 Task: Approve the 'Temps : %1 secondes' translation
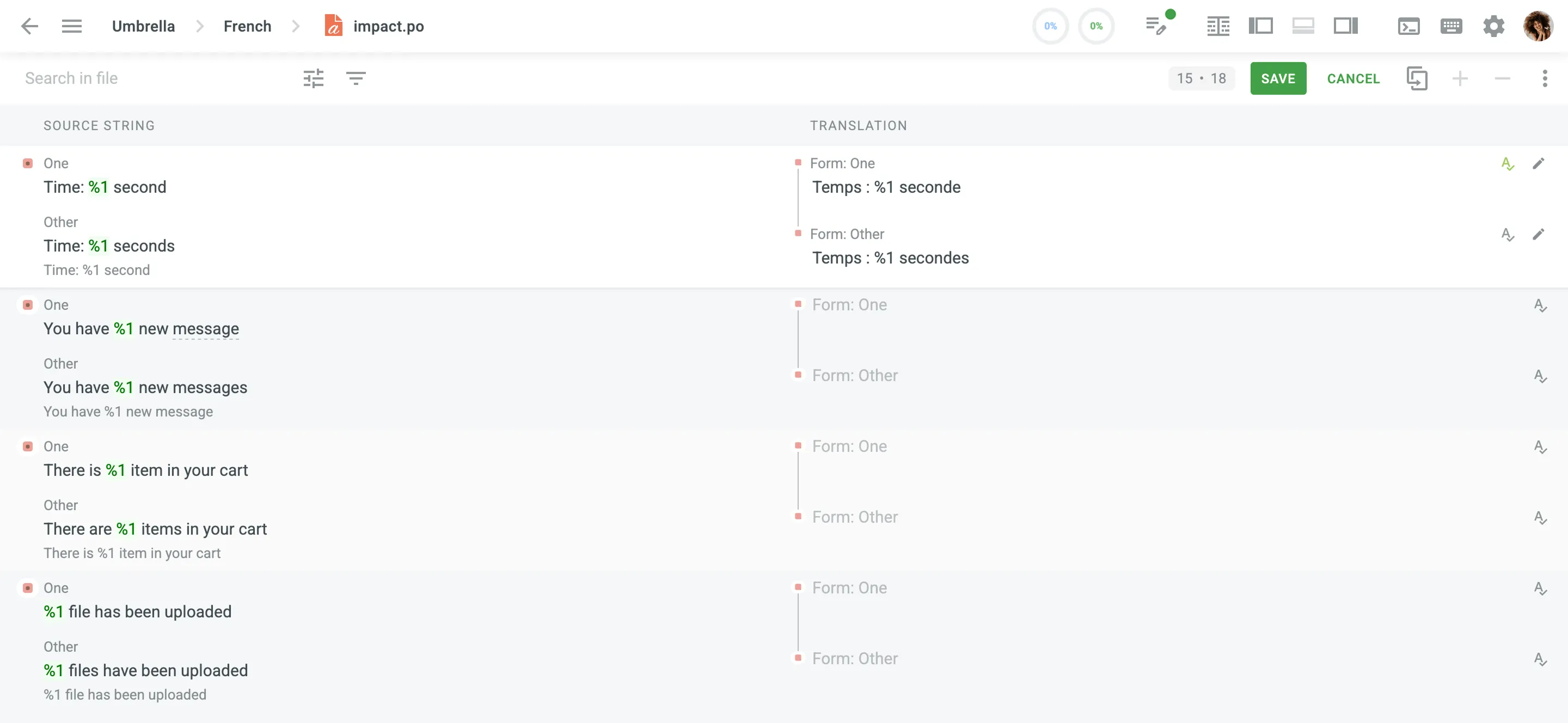click(1507, 235)
